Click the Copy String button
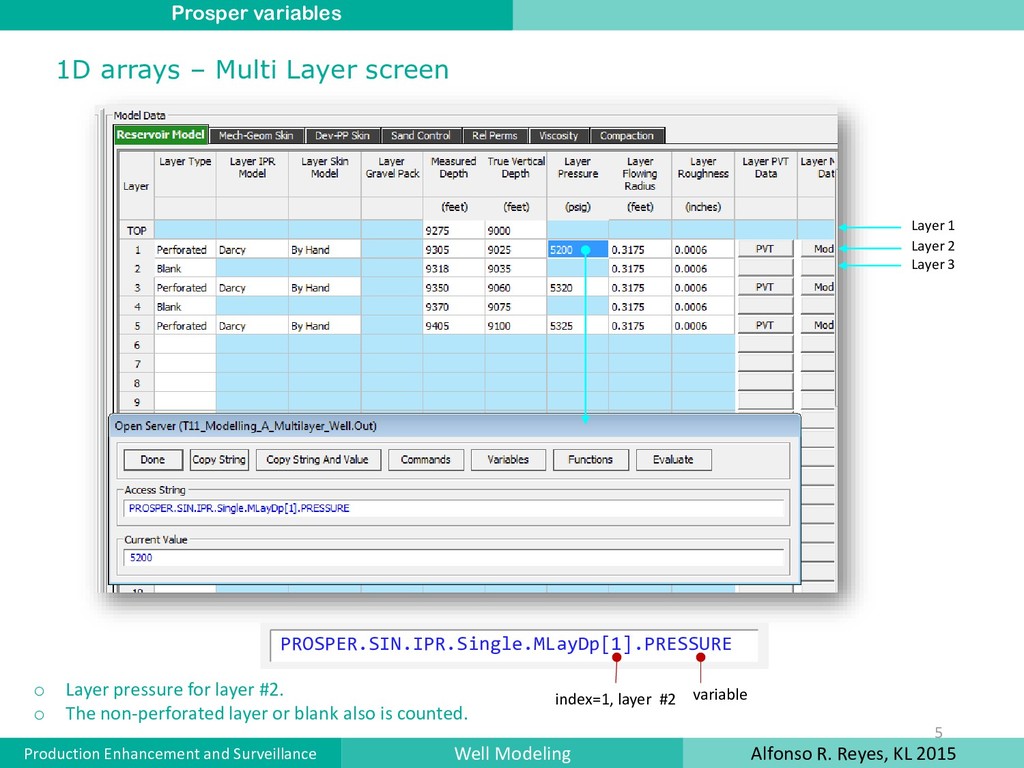Image resolution: width=1024 pixels, height=768 pixels. [x=219, y=460]
